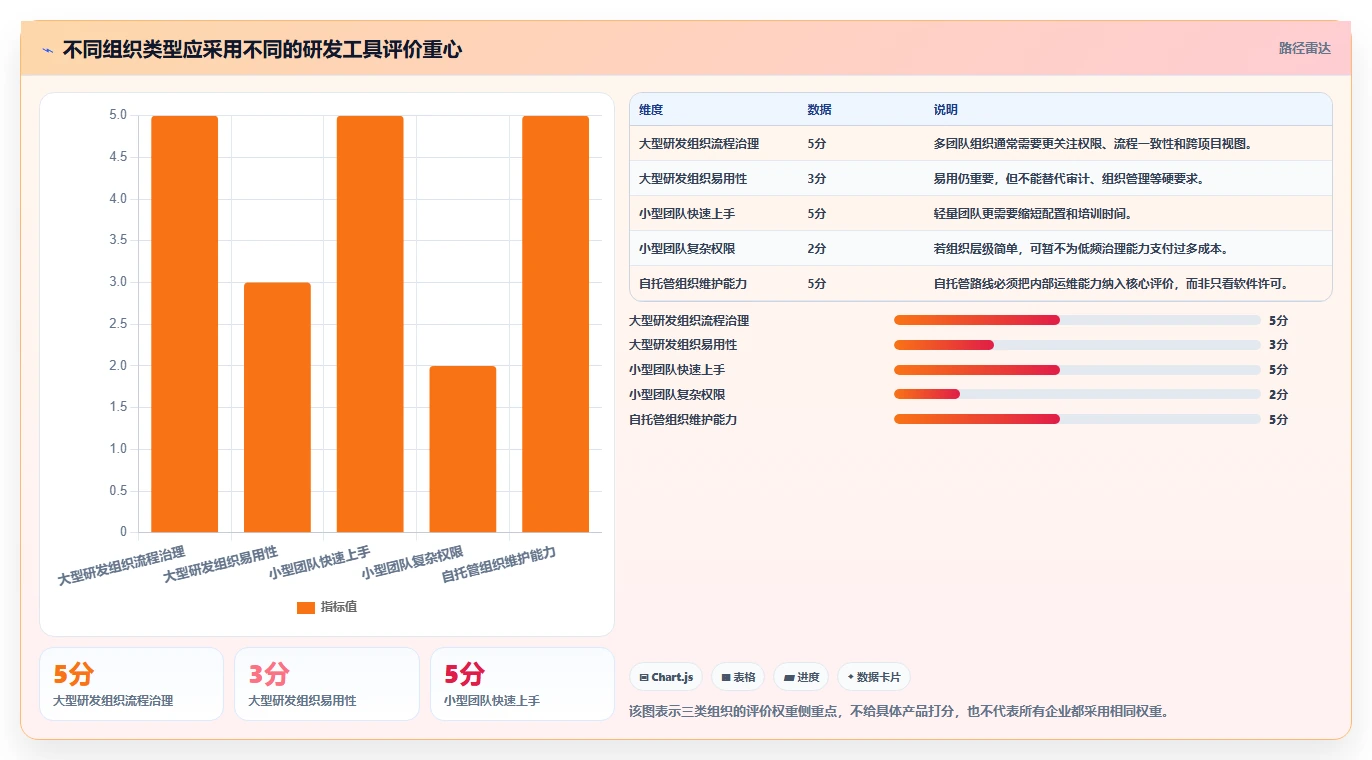1372x760 pixels.
Task: Click the 小型团队复杂权限 label beside its progress bar
Action: pyautogui.click(x=677, y=395)
